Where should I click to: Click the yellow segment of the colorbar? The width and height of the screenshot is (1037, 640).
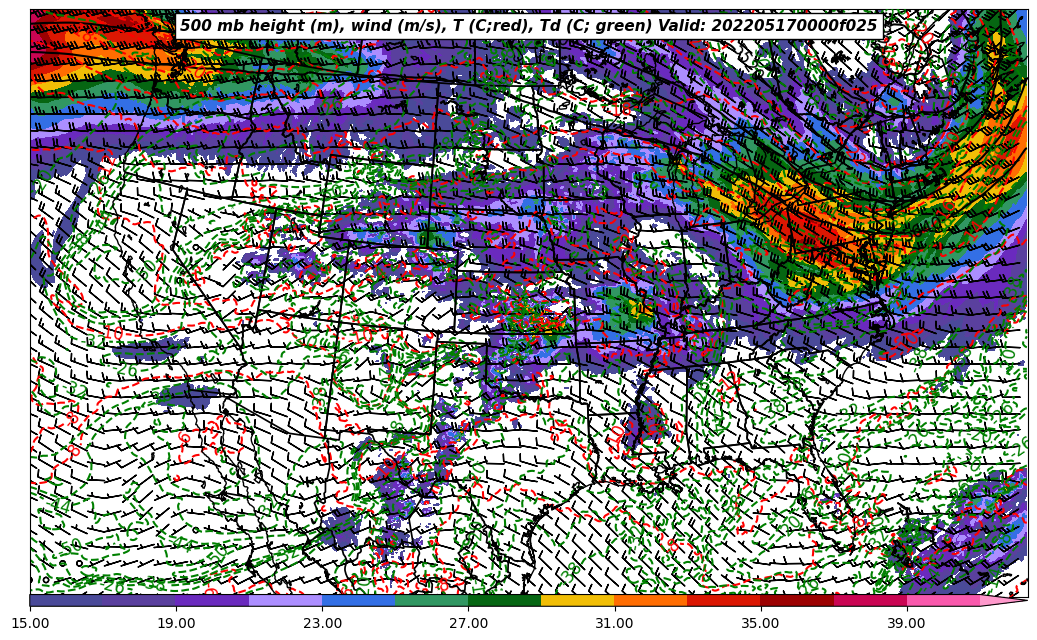pyautogui.click(x=577, y=600)
